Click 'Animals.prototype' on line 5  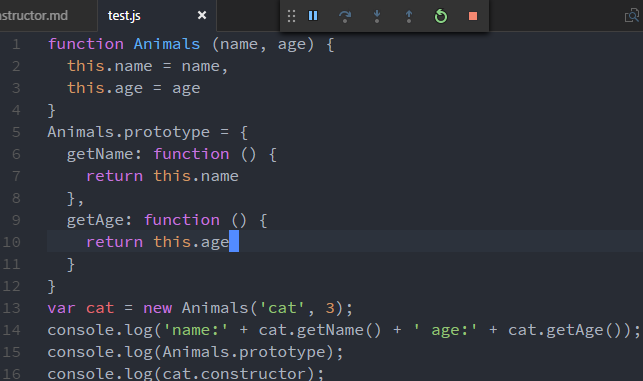pyautogui.click(x=128, y=132)
